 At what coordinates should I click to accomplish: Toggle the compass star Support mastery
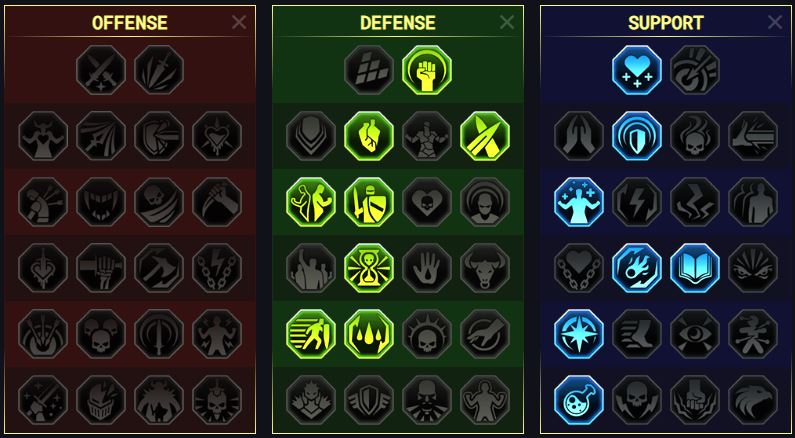pyautogui.click(x=579, y=334)
